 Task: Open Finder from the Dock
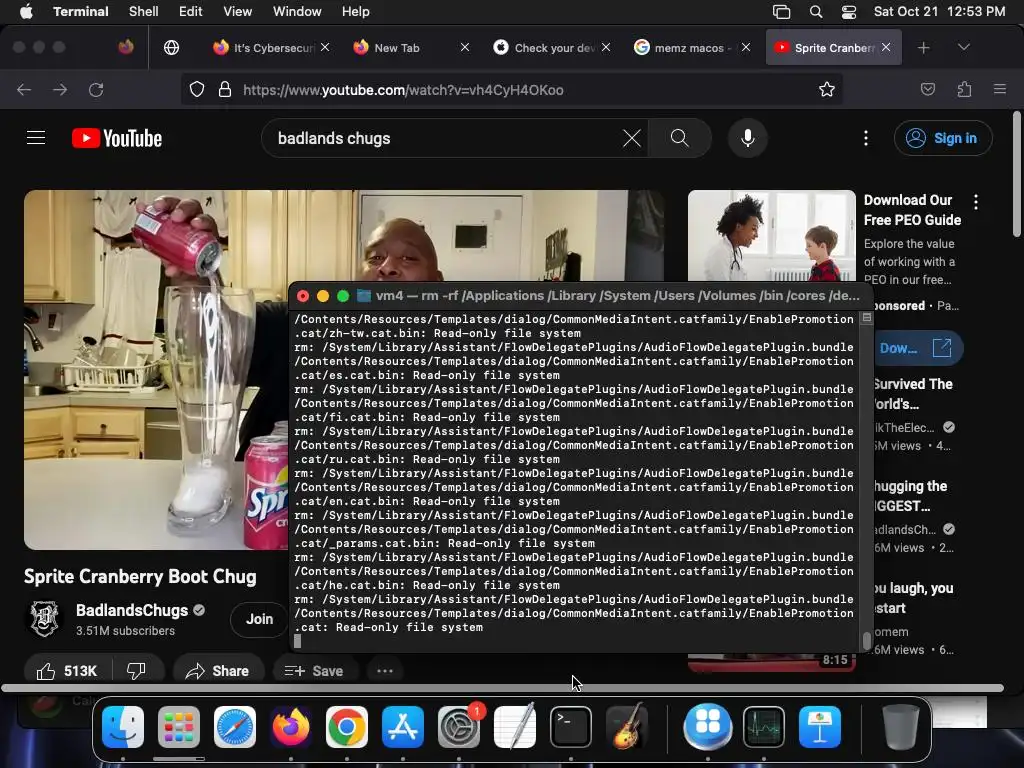[x=123, y=726]
